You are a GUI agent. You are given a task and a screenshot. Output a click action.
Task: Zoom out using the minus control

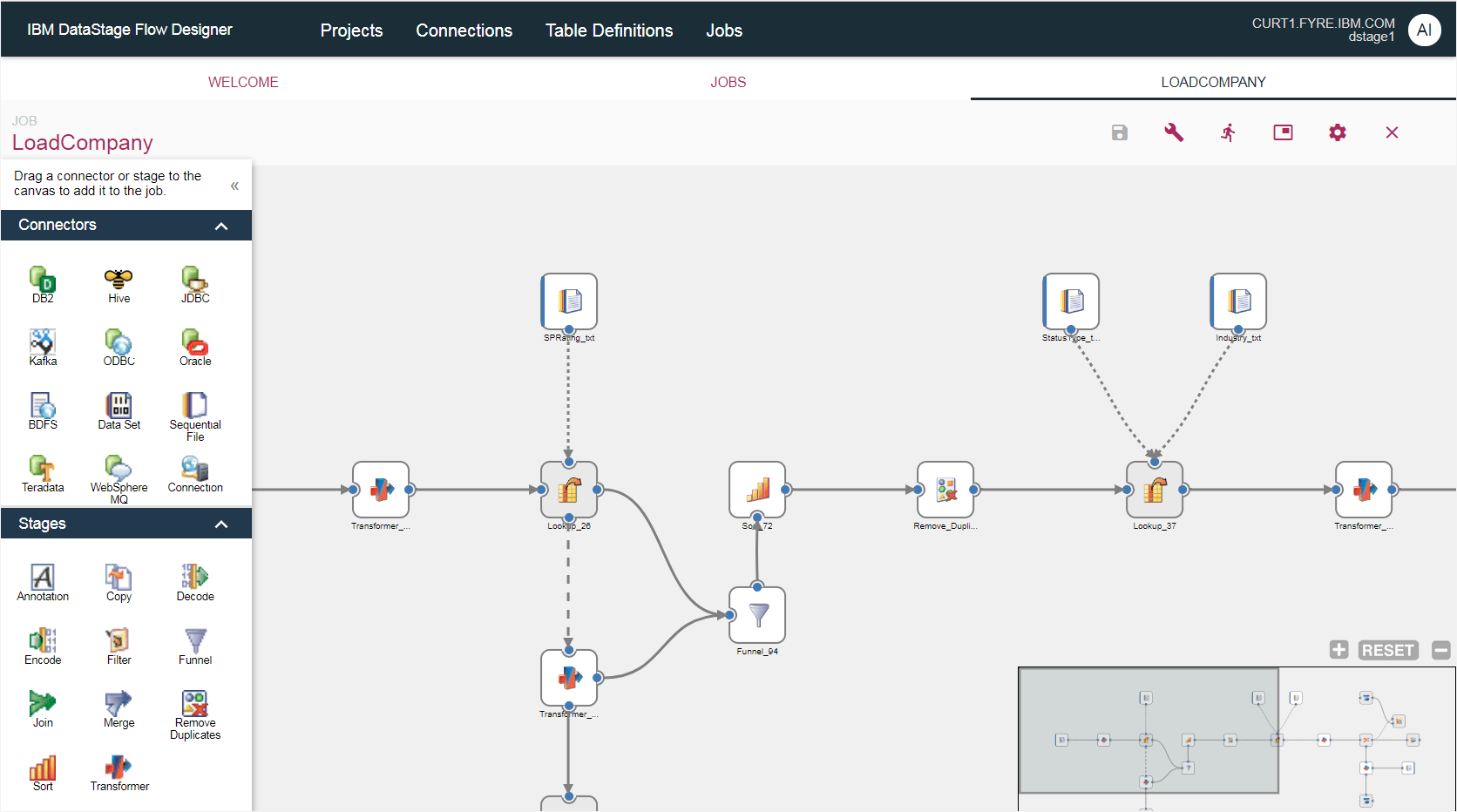point(1442,650)
